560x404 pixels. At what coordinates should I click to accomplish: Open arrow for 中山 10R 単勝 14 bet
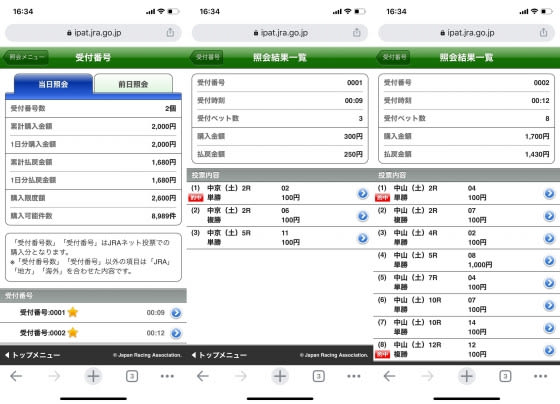point(549,328)
